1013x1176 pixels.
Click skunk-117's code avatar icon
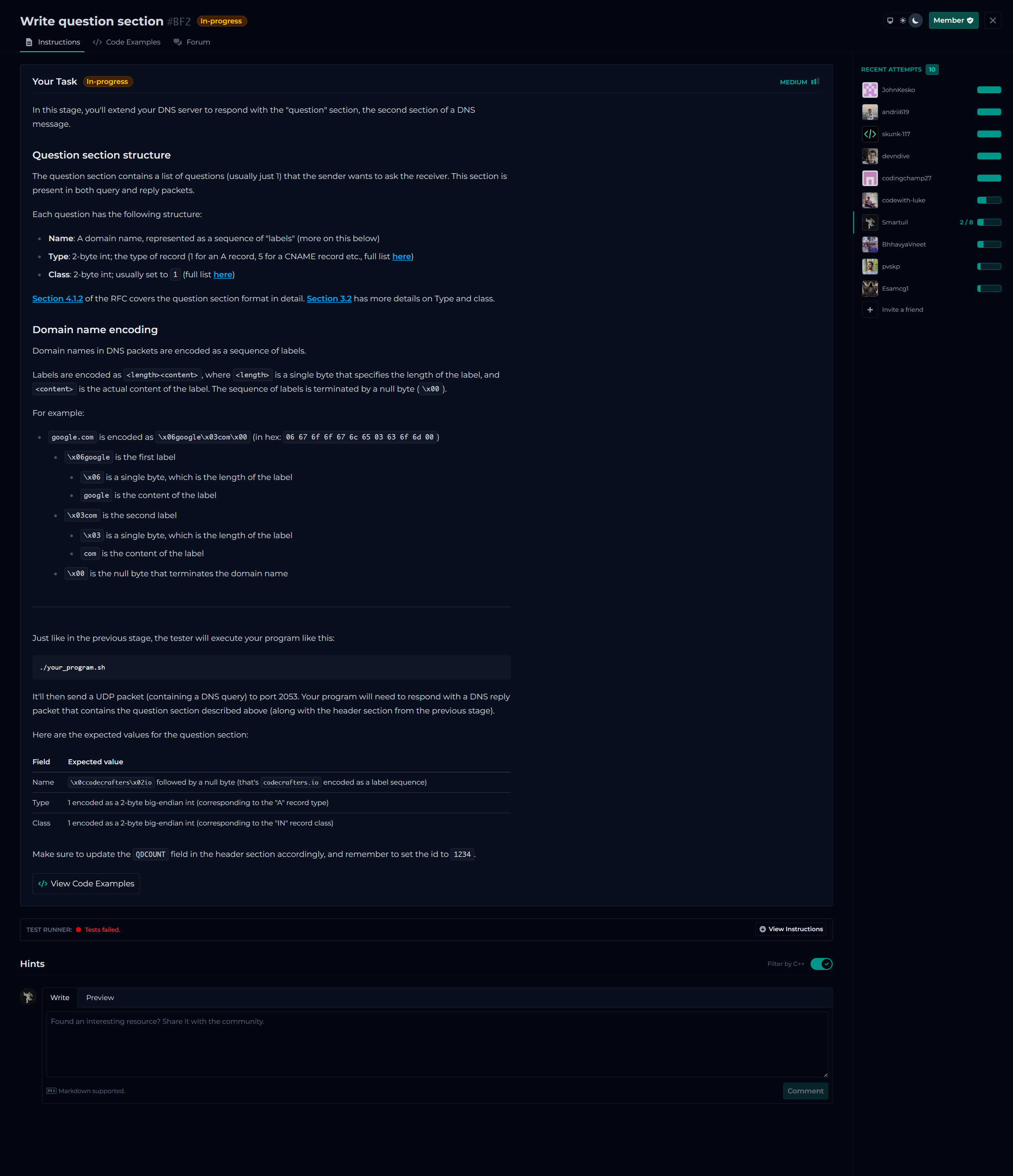tap(870, 134)
